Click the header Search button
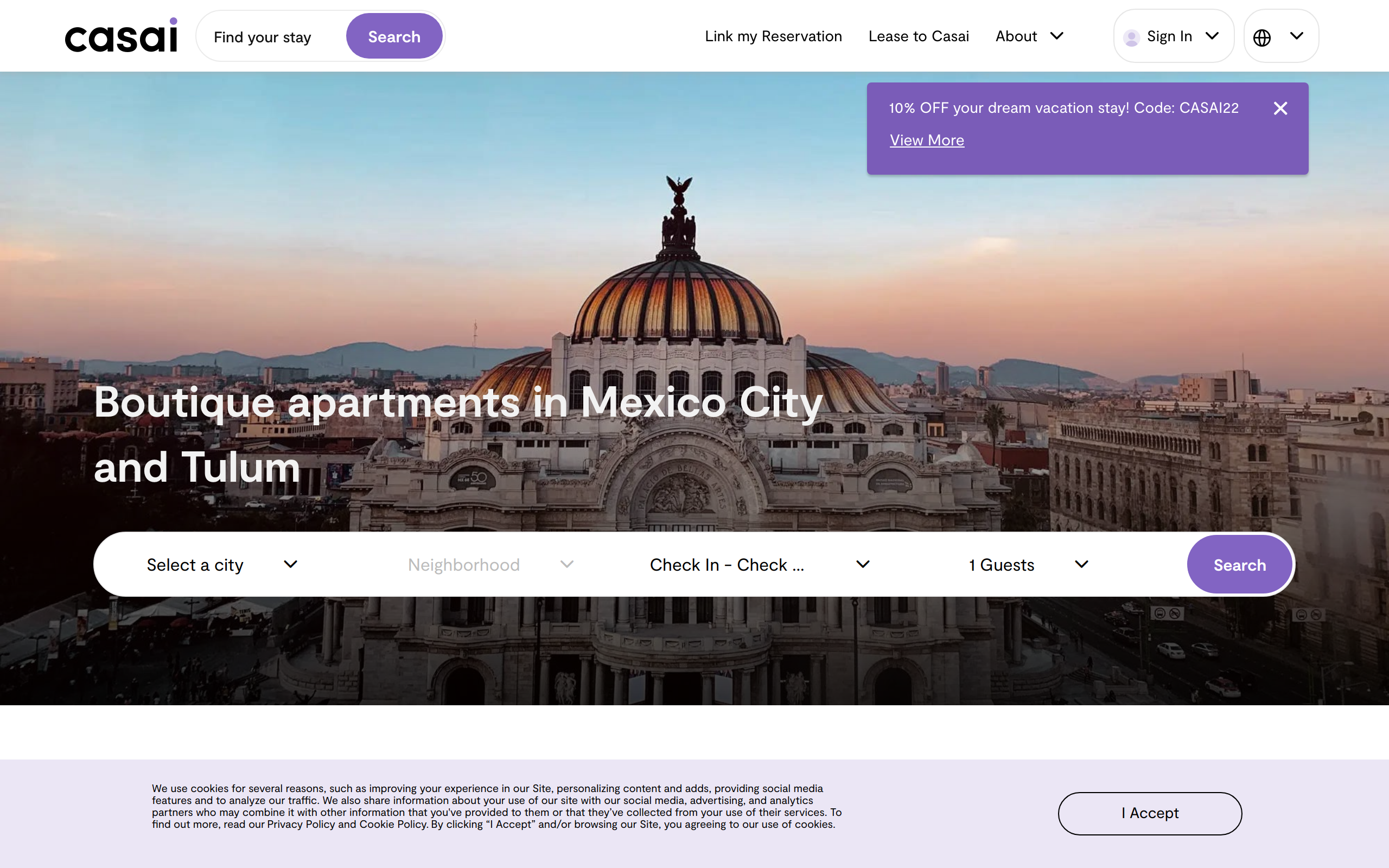 (394, 36)
